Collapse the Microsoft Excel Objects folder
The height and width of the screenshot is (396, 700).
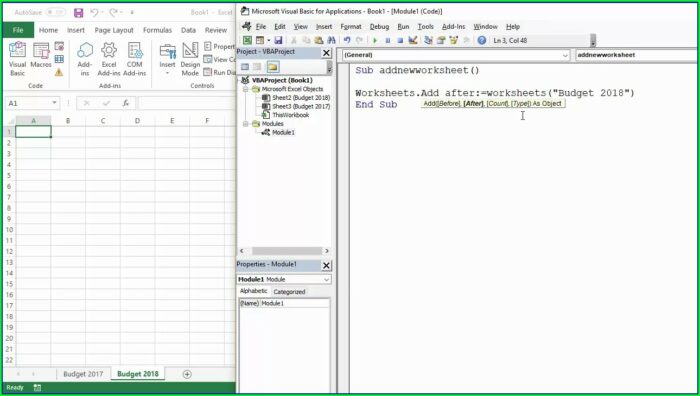246,89
